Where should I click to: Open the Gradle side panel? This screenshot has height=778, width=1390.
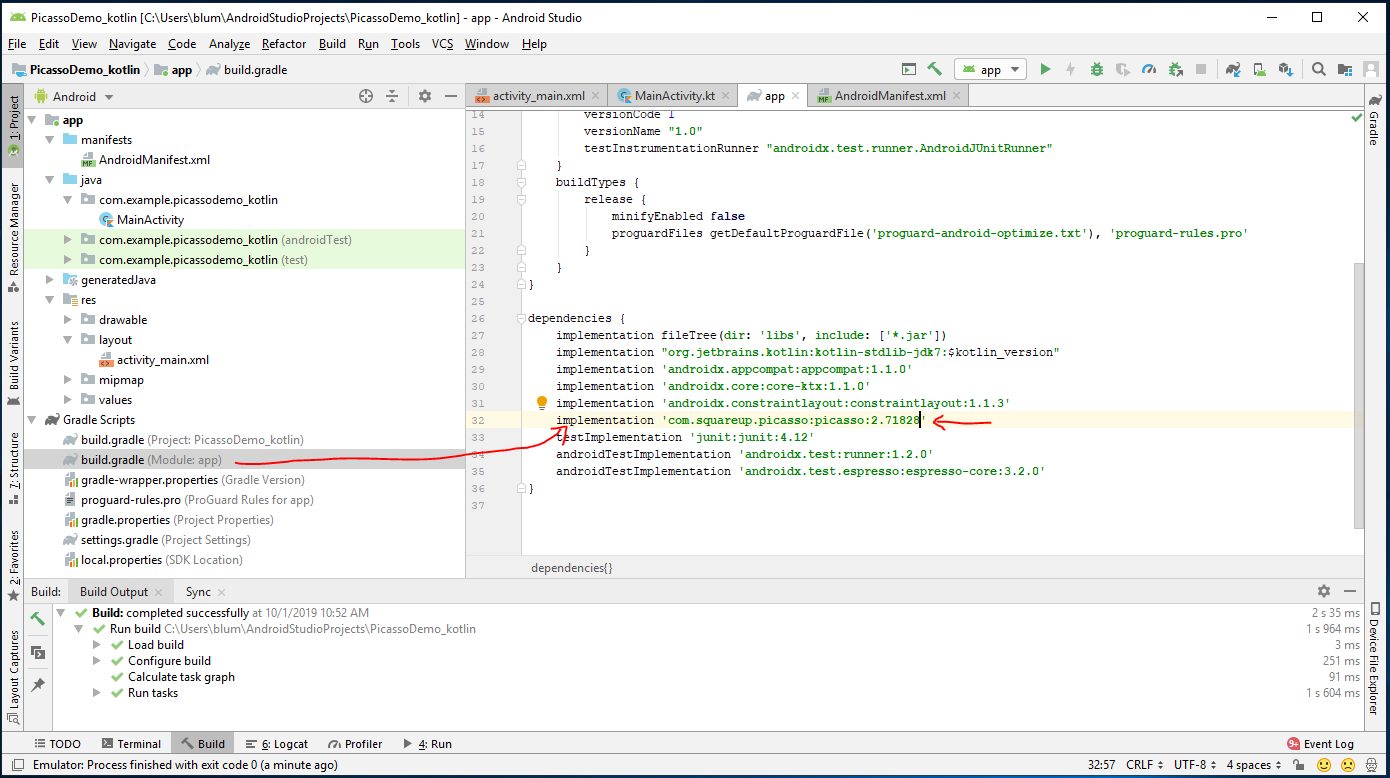coord(1376,122)
